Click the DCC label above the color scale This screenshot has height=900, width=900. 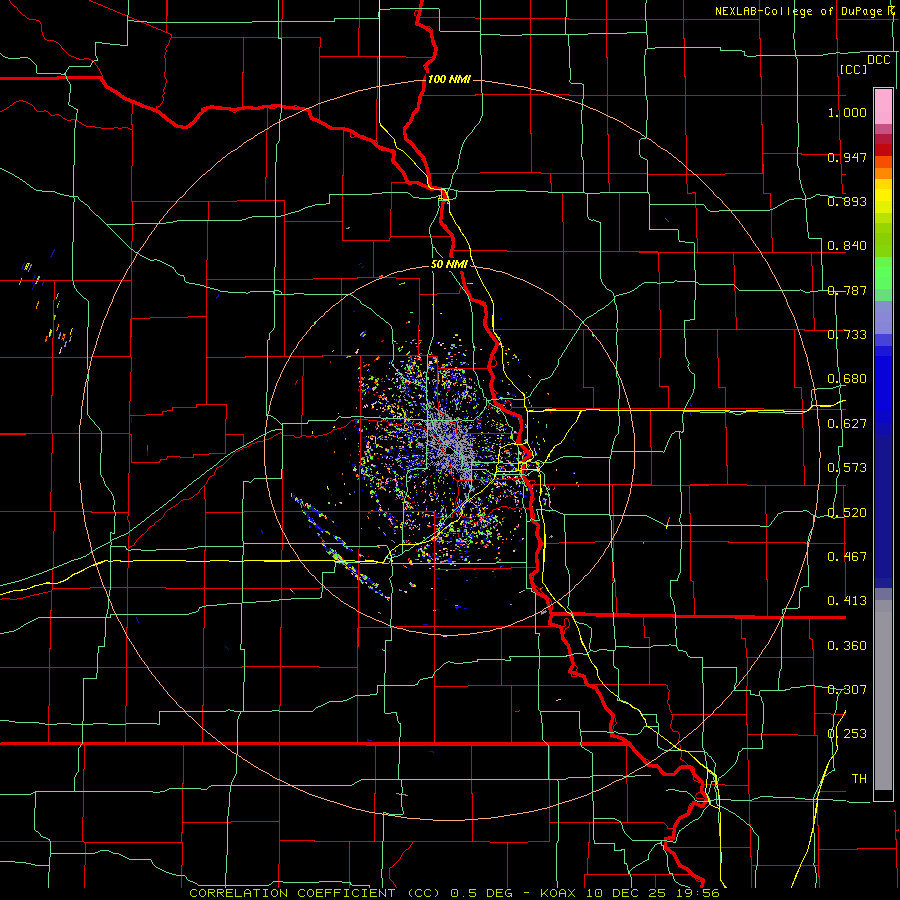[x=878, y=60]
